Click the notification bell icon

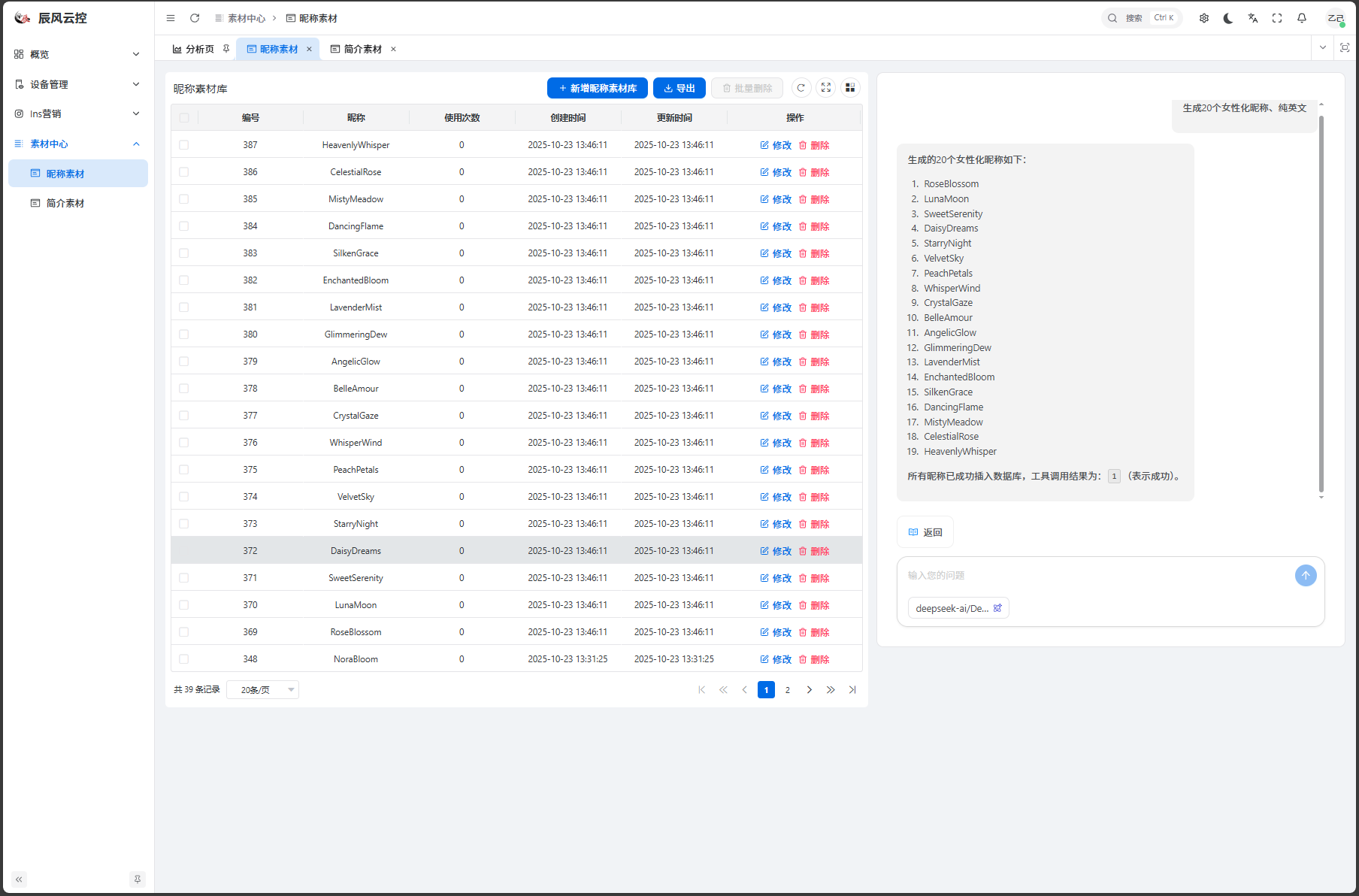[x=1302, y=18]
